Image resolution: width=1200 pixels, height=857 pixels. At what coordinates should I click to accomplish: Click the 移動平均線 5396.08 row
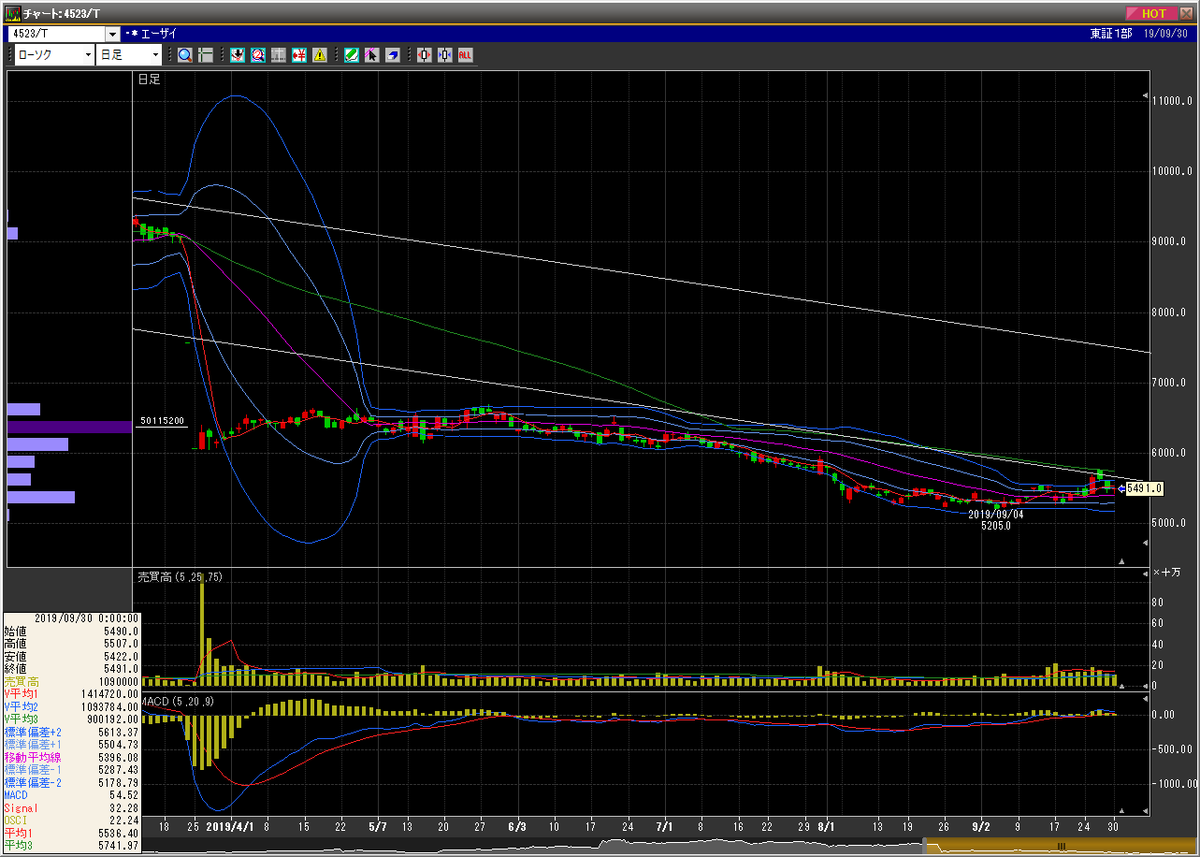pos(71,756)
